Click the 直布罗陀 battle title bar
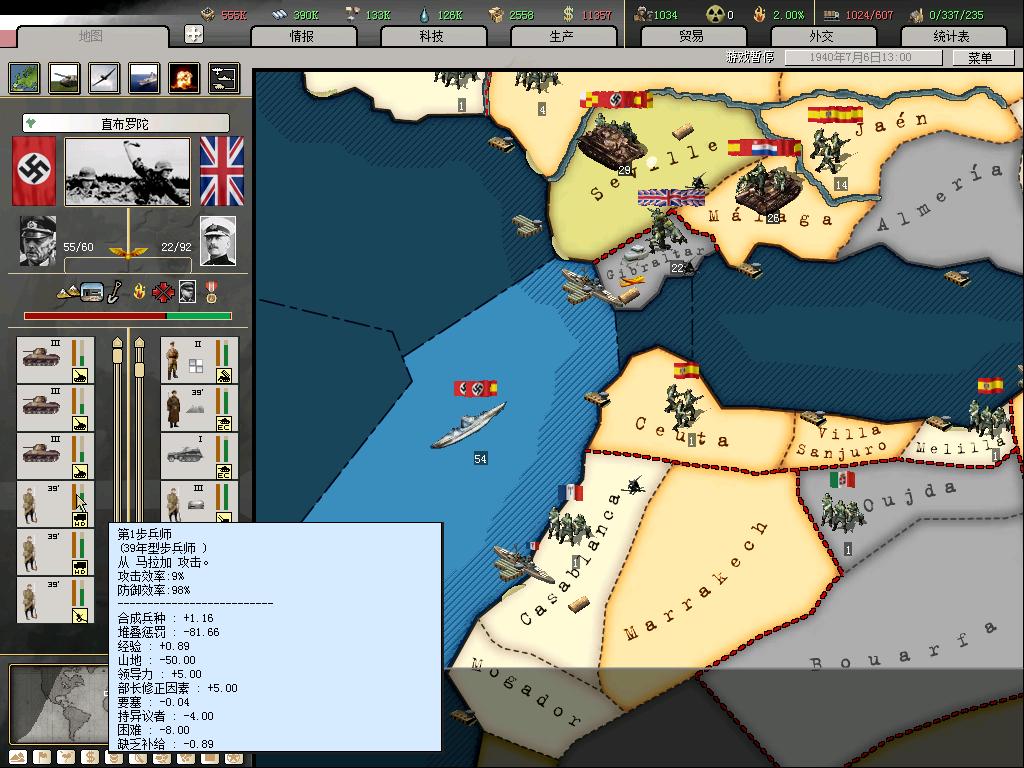Image resolution: width=1024 pixels, height=768 pixels. pyautogui.click(x=125, y=123)
